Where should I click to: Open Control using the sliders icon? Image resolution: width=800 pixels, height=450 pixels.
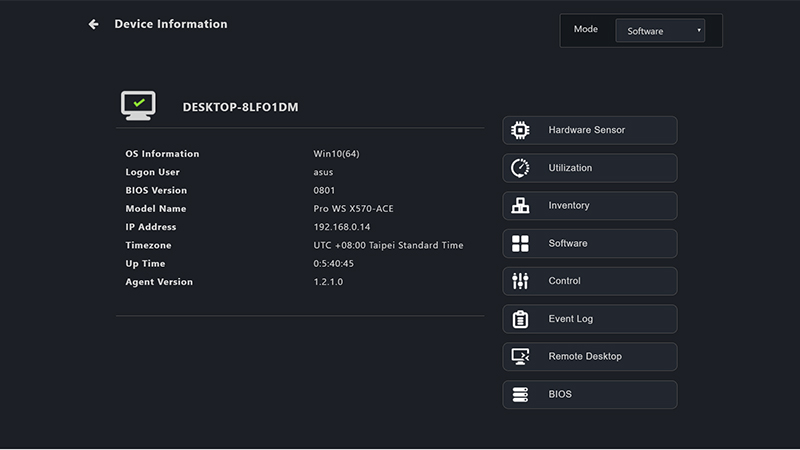(520, 281)
